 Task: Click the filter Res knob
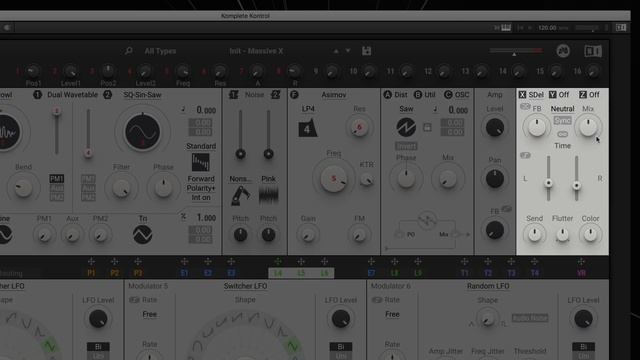pos(359,128)
